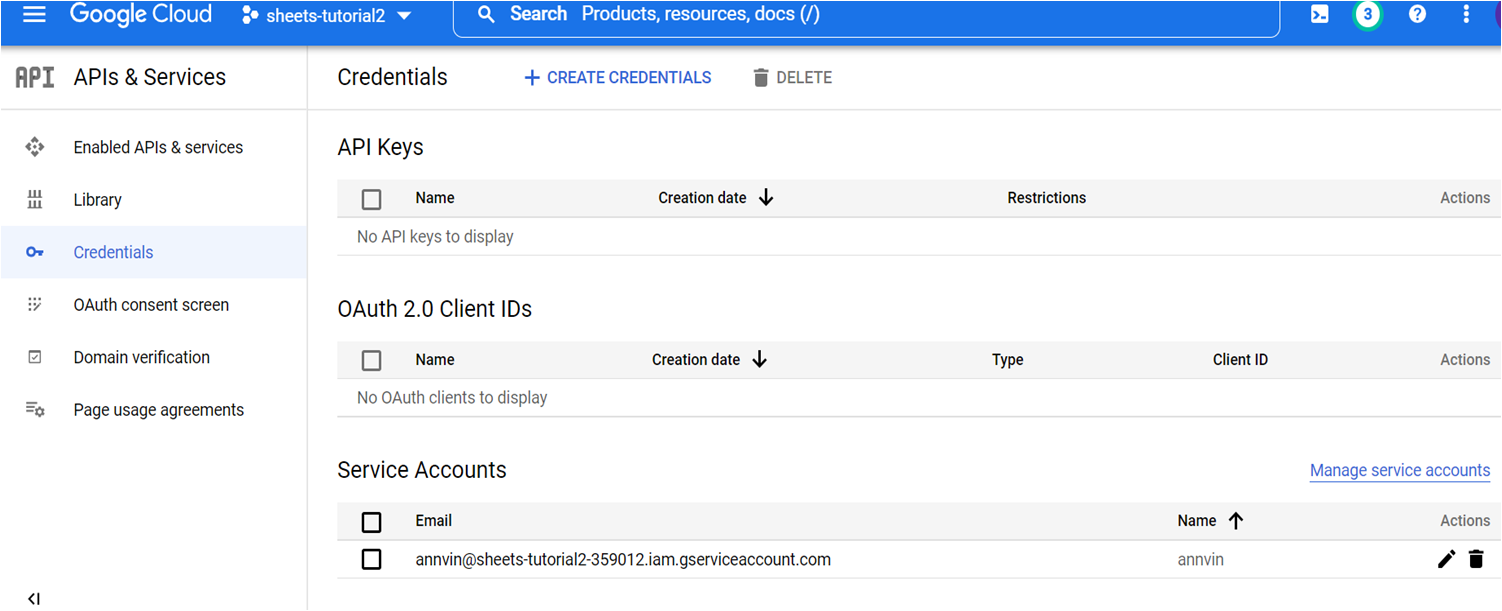
Task: Open Page usage agreements
Action: (159, 410)
